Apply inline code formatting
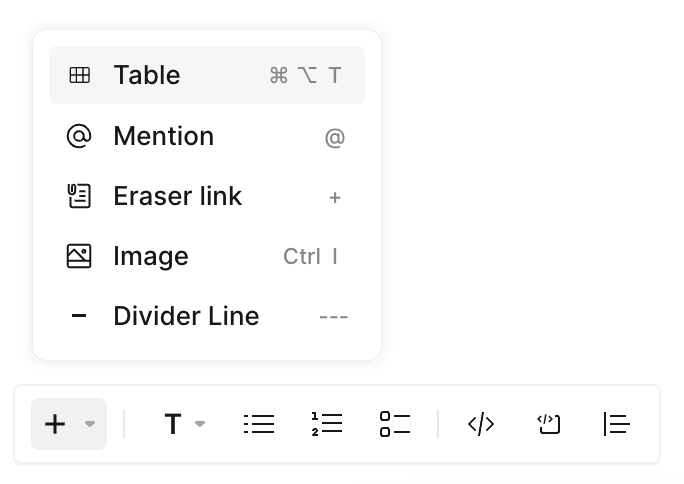The height and width of the screenshot is (484, 684). click(x=481, y=424)
